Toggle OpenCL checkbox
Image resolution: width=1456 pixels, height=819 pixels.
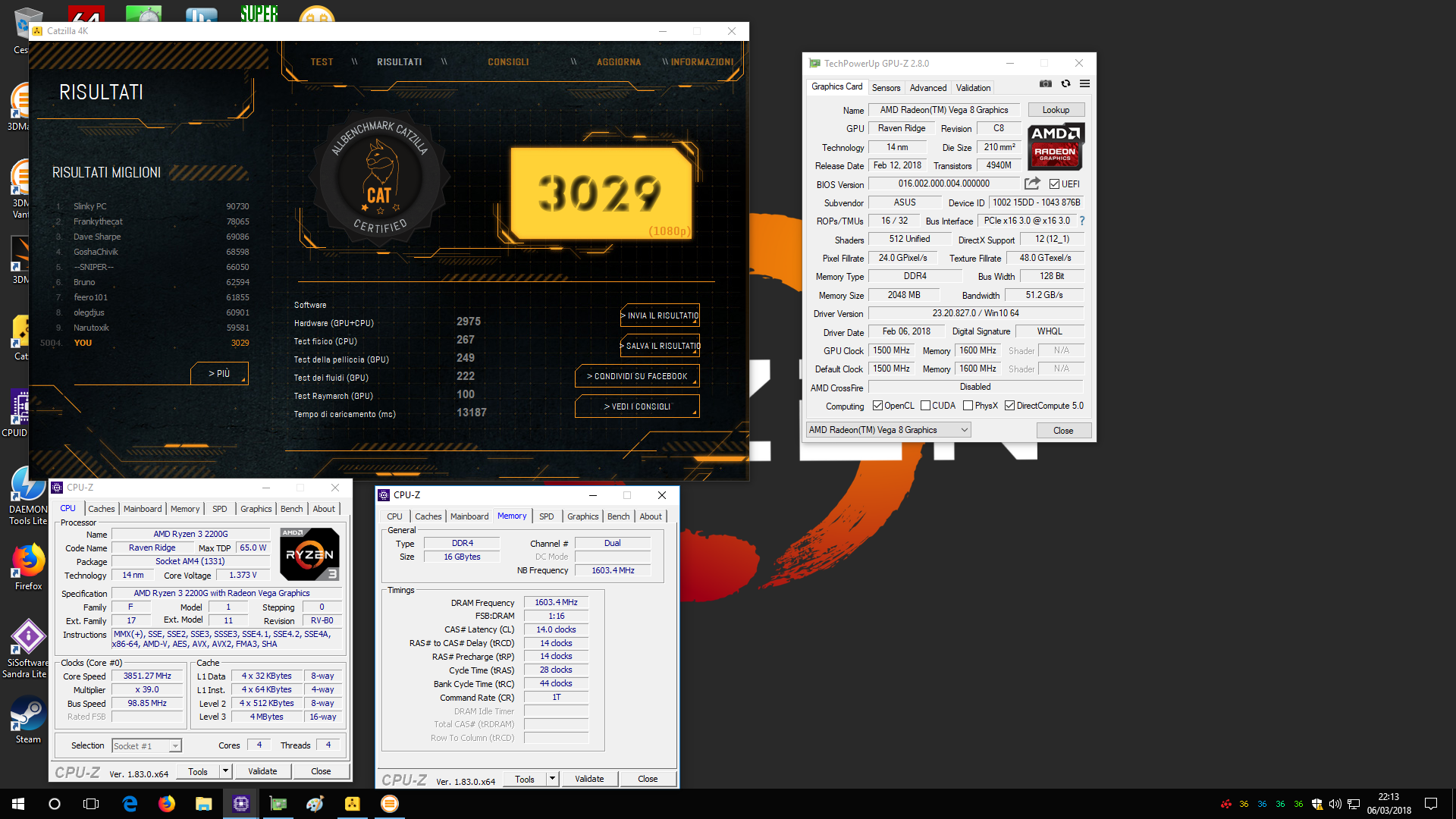click(877, 406)
